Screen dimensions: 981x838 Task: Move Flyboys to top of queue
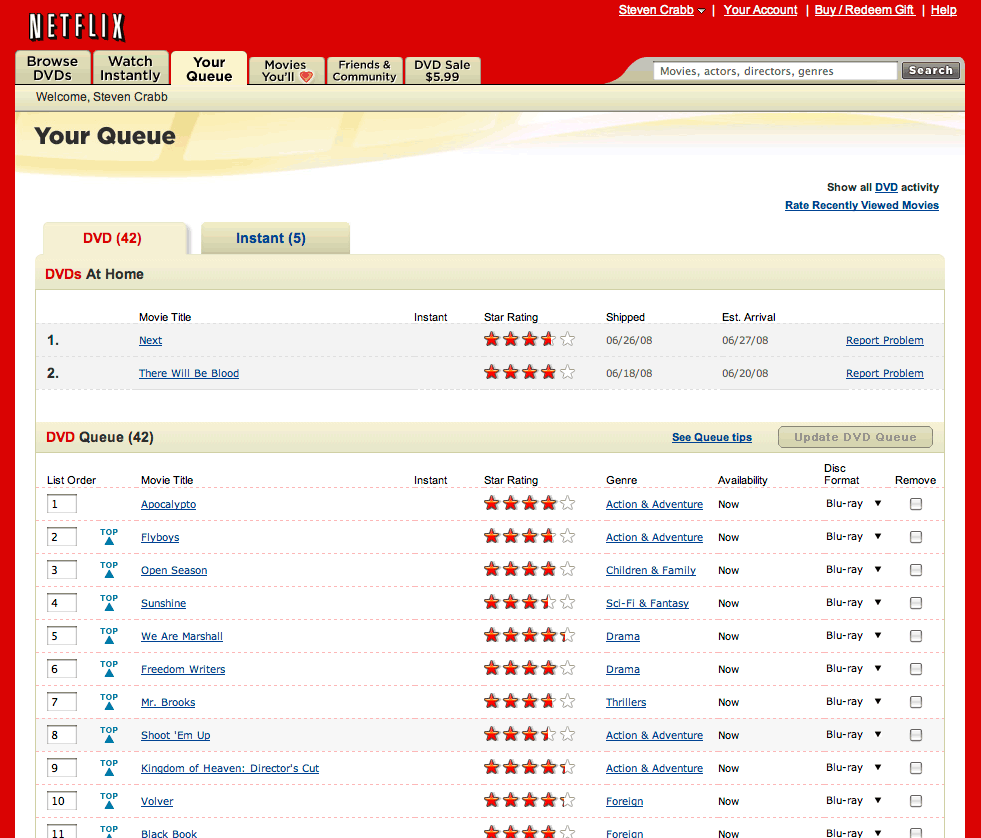coord(109,536)
